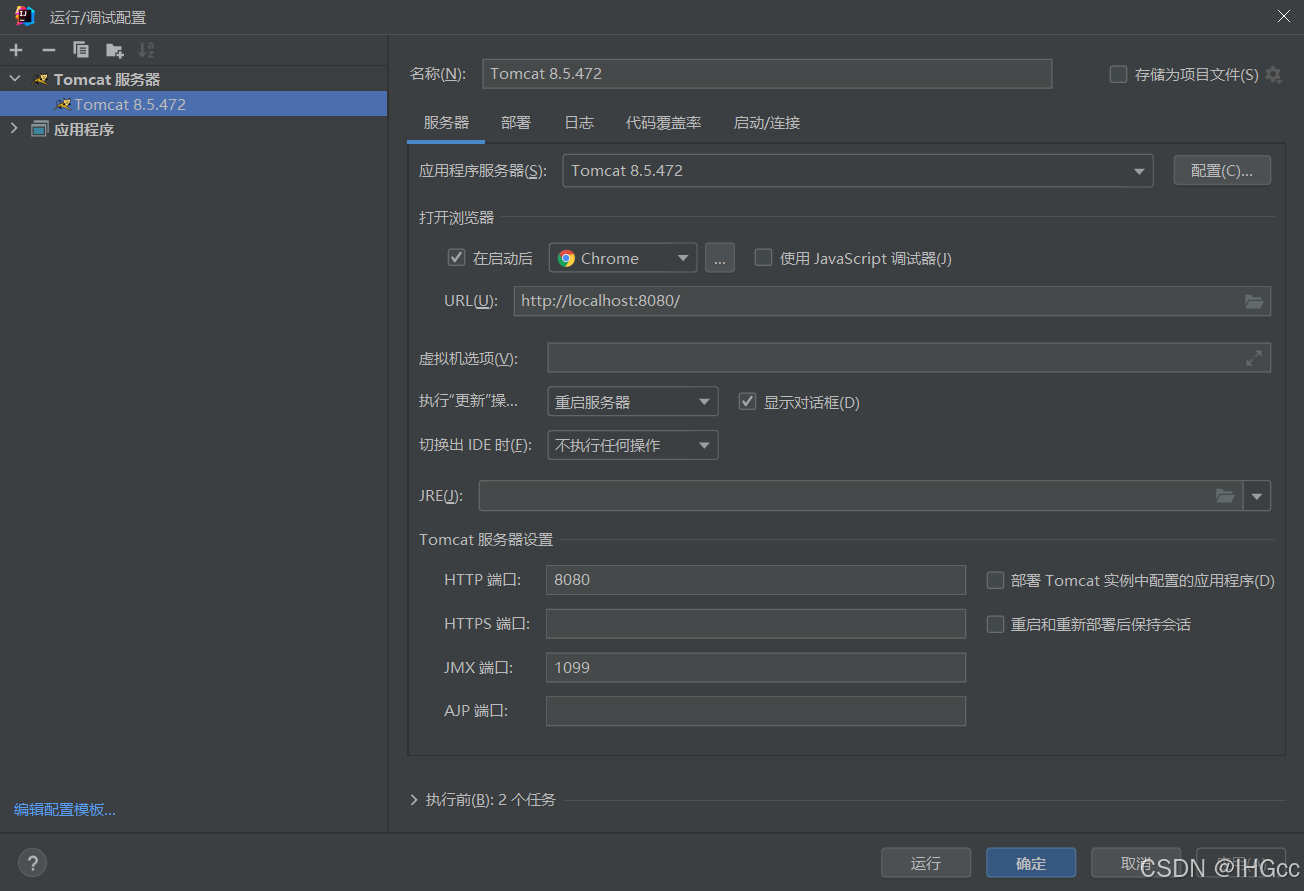Open the 重启服务器 update action dropdown
Screen dimensions: 1304x891
click(x=633, y=402)
